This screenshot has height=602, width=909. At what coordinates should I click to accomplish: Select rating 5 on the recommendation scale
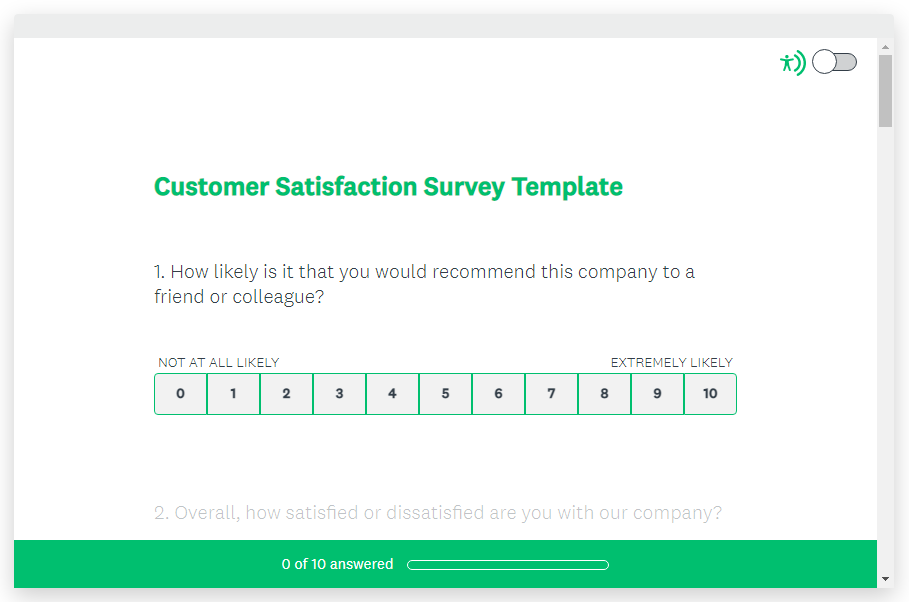446,394
